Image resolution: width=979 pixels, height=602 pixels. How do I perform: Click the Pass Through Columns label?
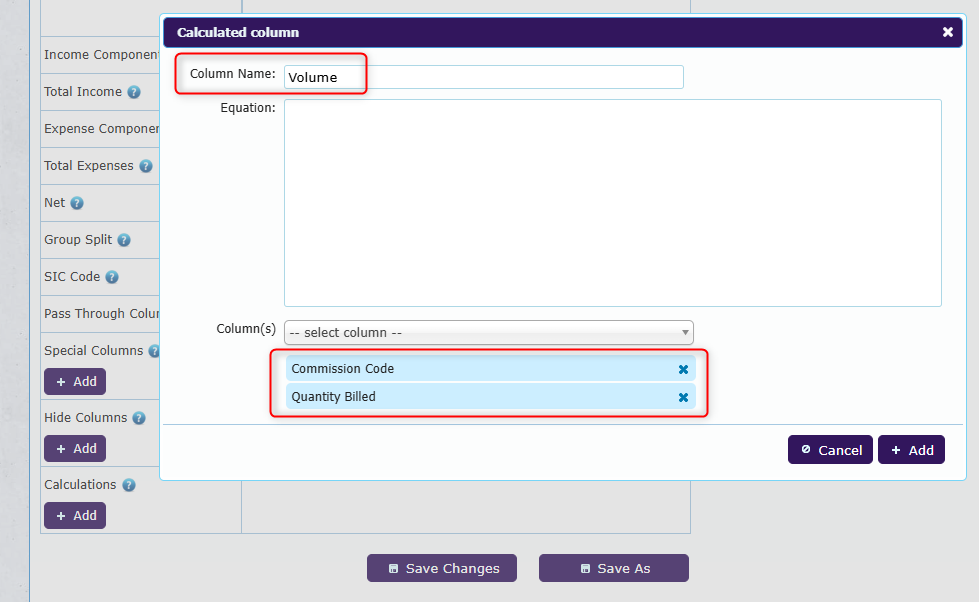101,313
